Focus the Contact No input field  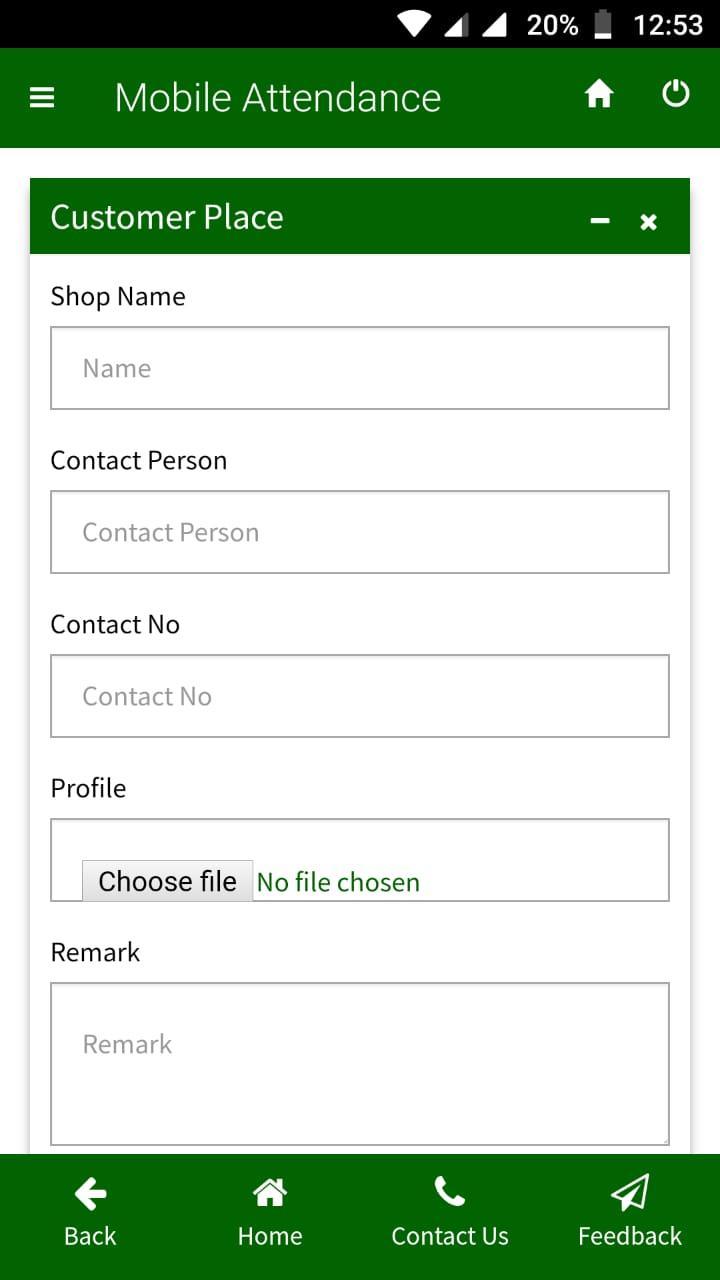360,696
